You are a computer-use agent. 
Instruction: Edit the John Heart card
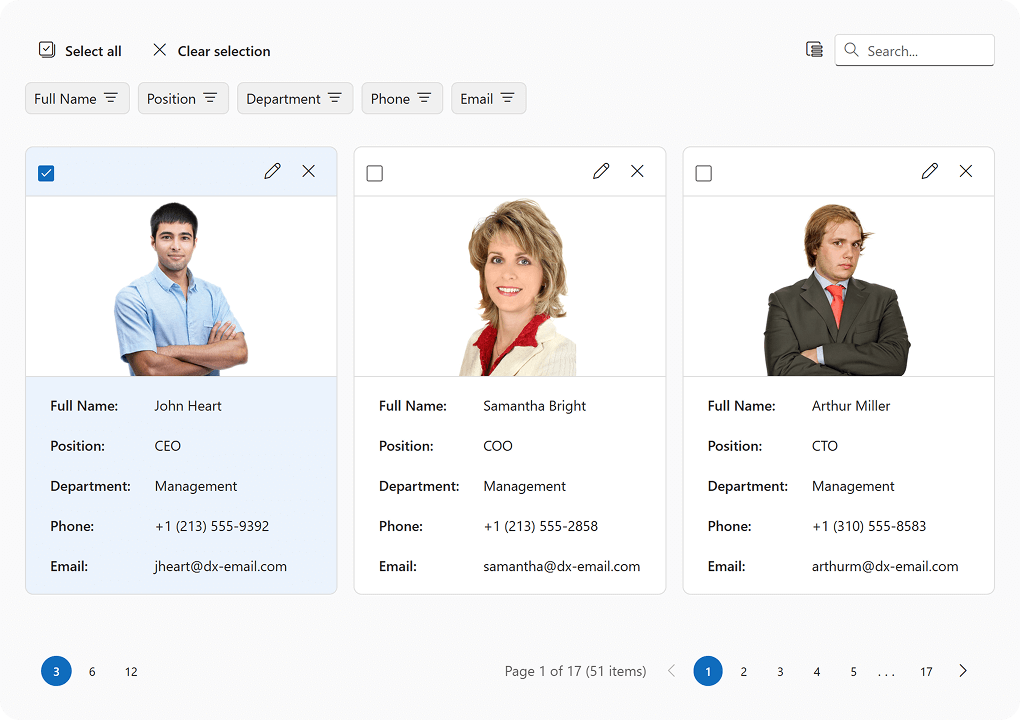click(x=272, y=171)
